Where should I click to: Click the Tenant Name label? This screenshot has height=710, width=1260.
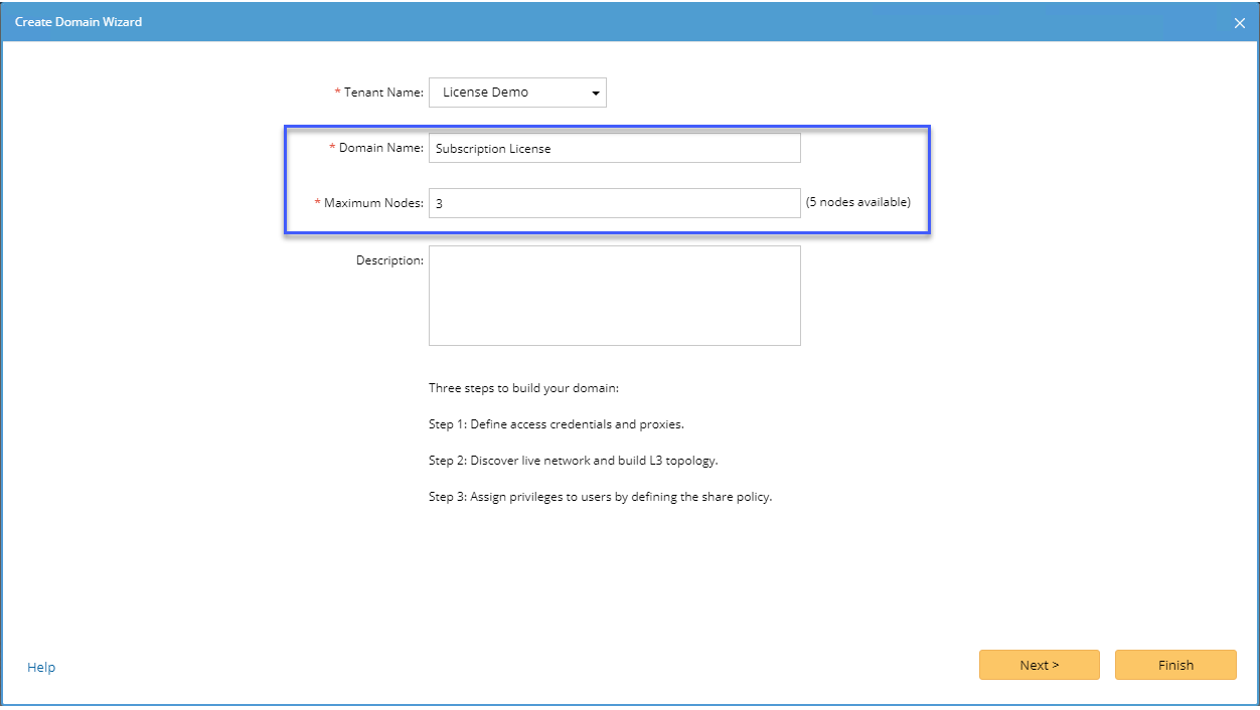point(384,92)
